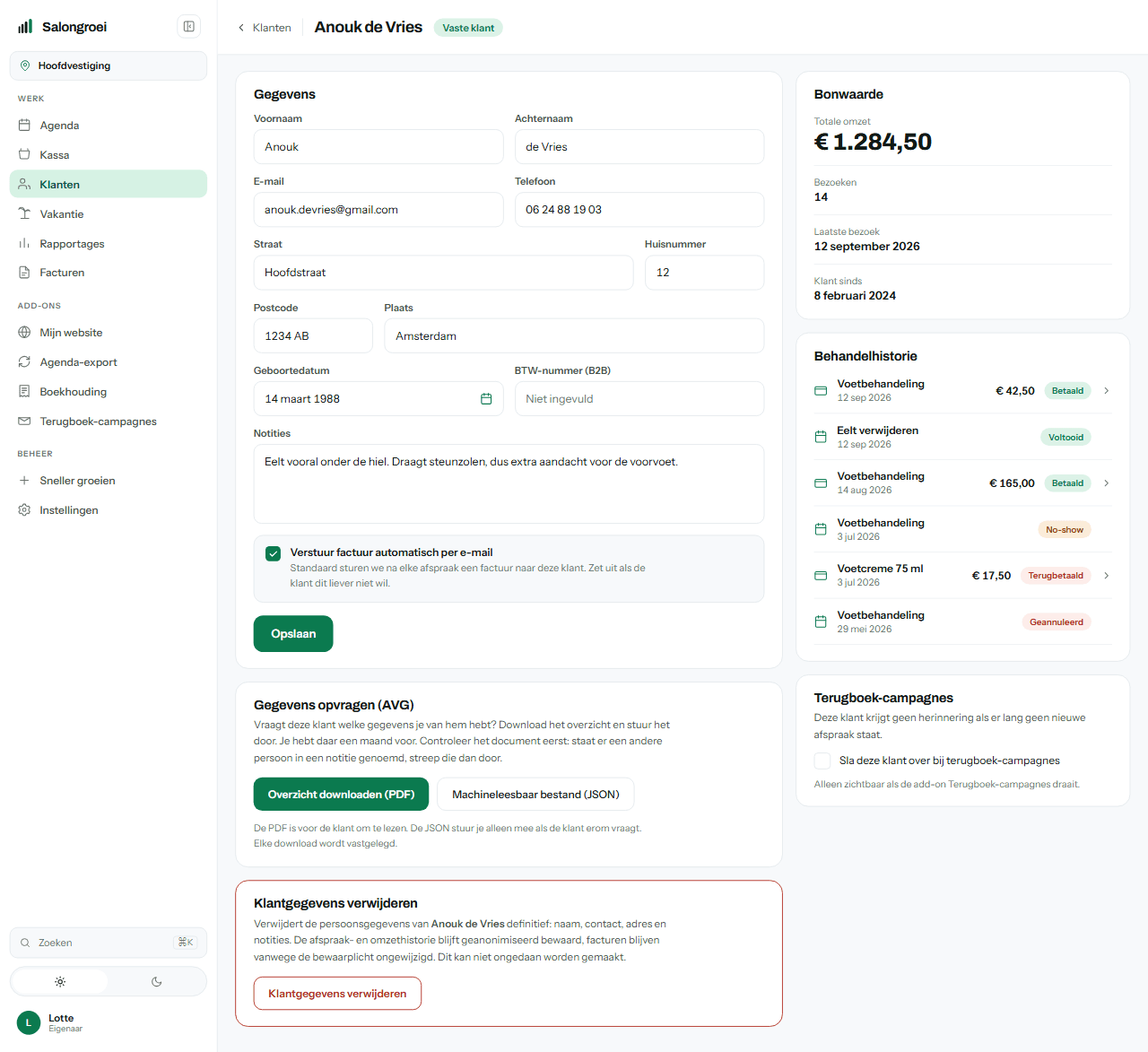This screenshot has width=1148, height=1052.
Task: Check Sla deze klant over bij terugboek-campagnes
Action: [822, 761]
